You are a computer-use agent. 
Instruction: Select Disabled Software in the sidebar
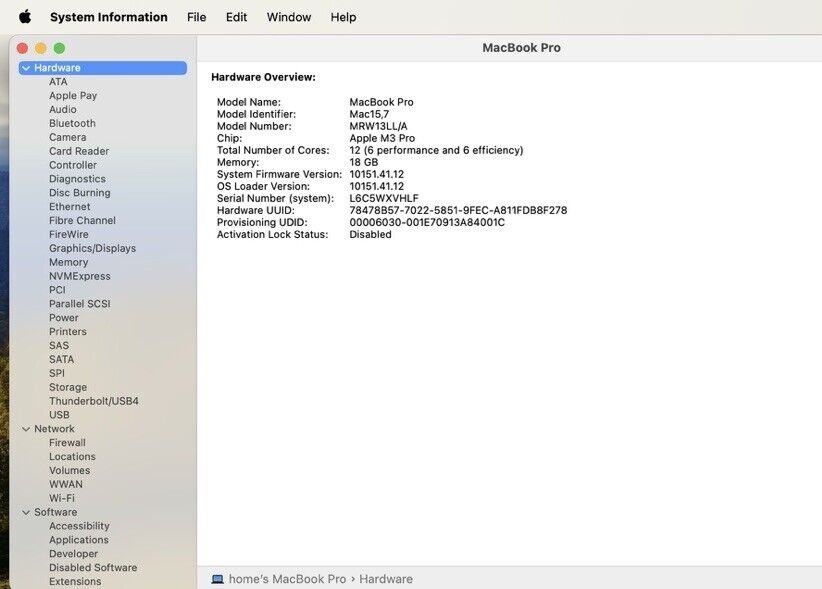point(93,568)
